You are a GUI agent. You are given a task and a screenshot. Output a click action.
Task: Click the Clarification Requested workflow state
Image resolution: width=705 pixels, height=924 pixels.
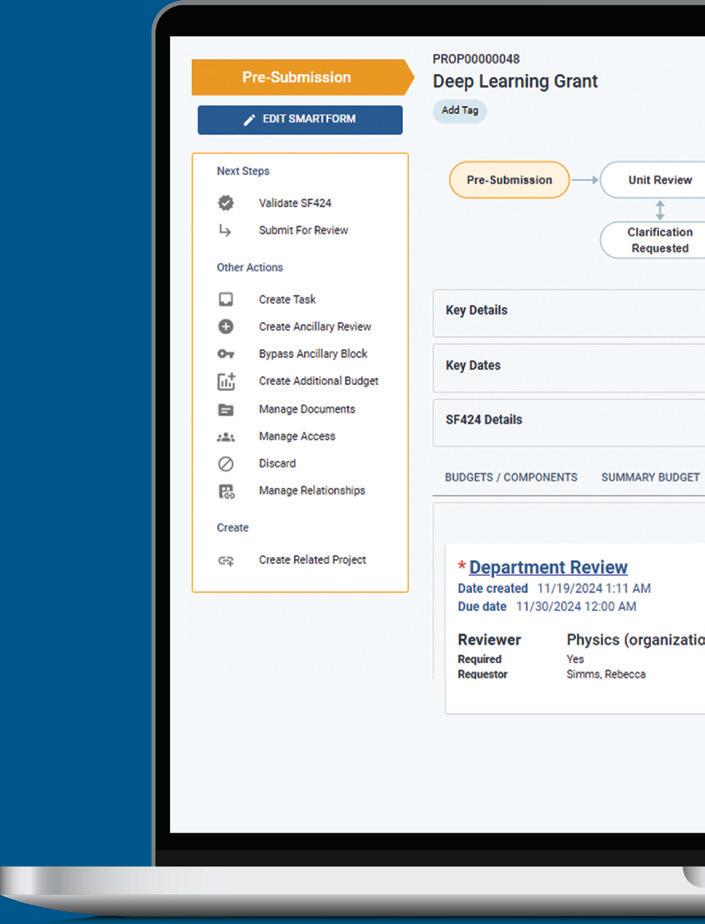pos(653,240)
